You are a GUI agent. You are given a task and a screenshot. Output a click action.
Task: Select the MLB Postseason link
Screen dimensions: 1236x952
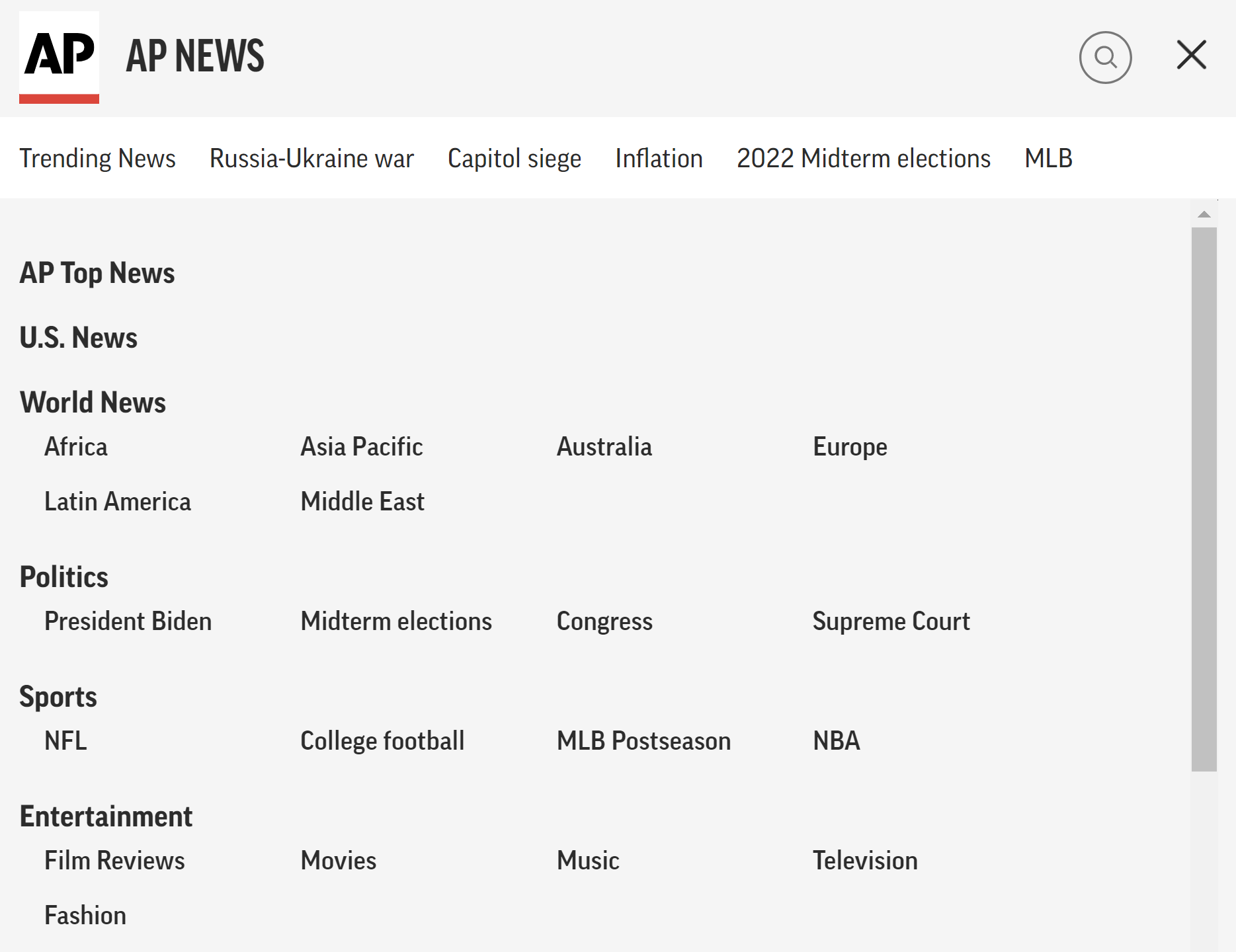(643, 741)
